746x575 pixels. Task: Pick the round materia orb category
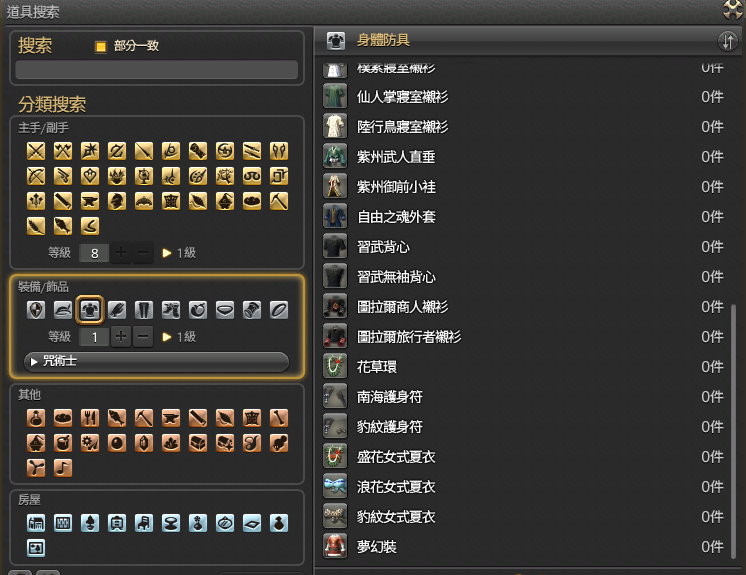coord(117,443)
